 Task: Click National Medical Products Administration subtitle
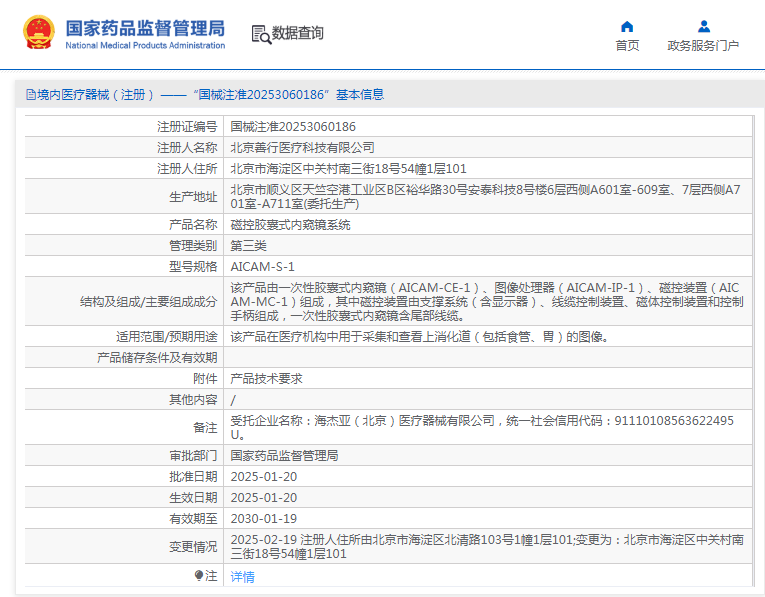tap(145, 45)
